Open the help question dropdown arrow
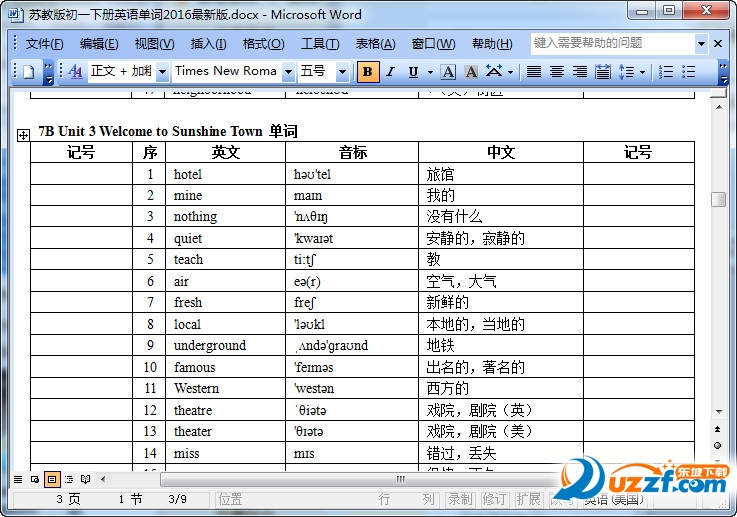This screenshot has height=517, width=737. [701, 44]
